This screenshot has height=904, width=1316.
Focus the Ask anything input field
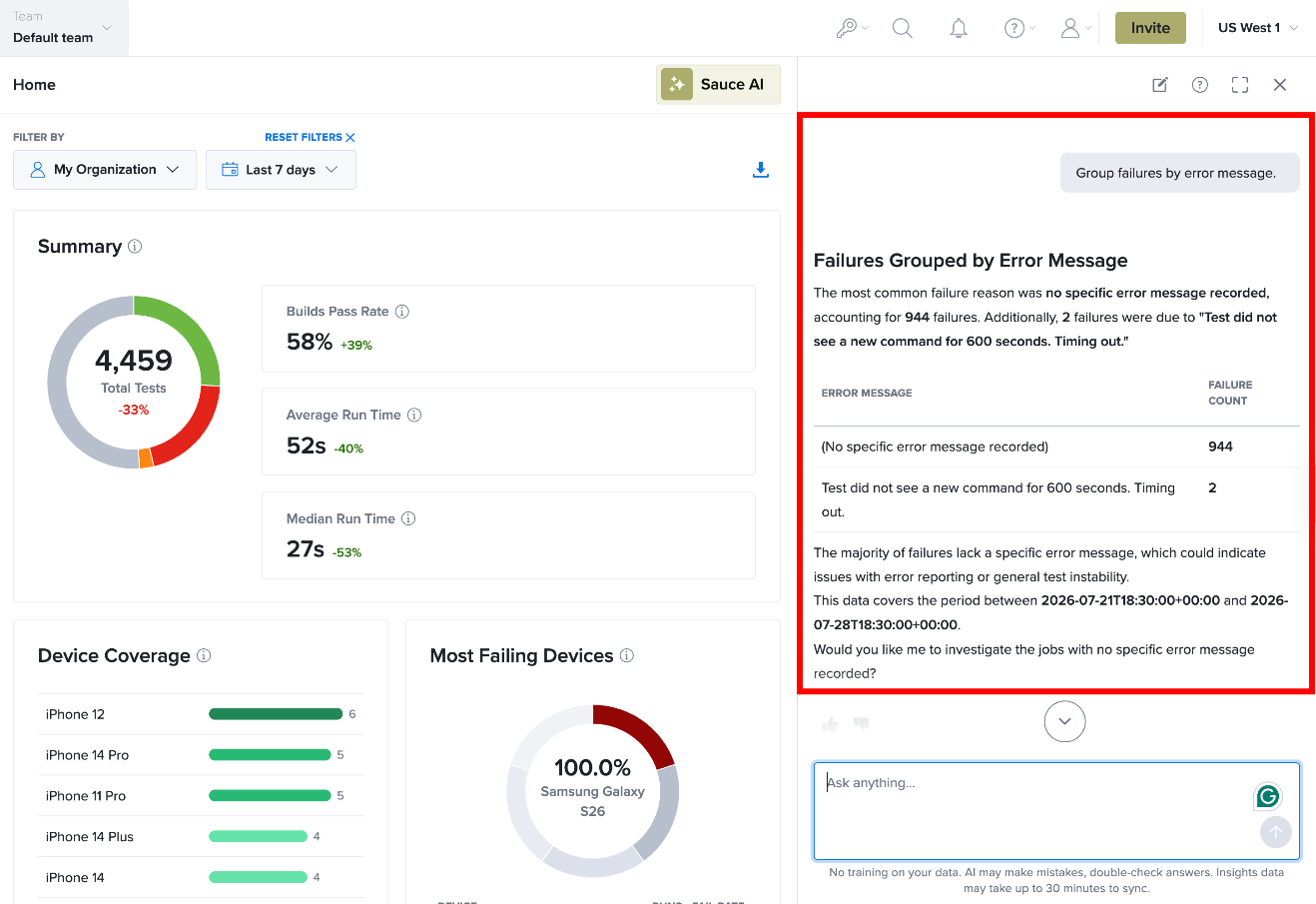(1056, 811)
